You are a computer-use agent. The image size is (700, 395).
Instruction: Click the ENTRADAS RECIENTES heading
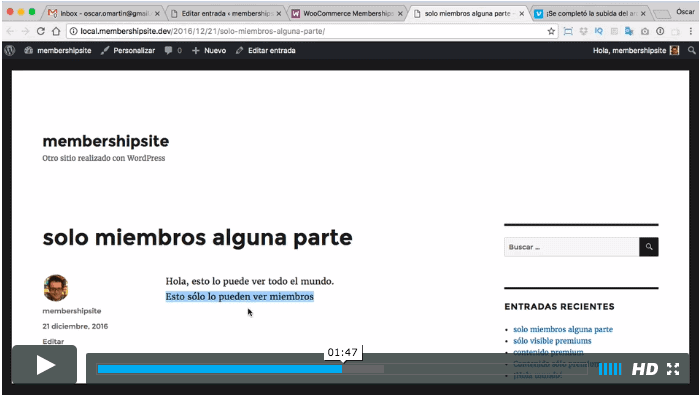(559, 307)
